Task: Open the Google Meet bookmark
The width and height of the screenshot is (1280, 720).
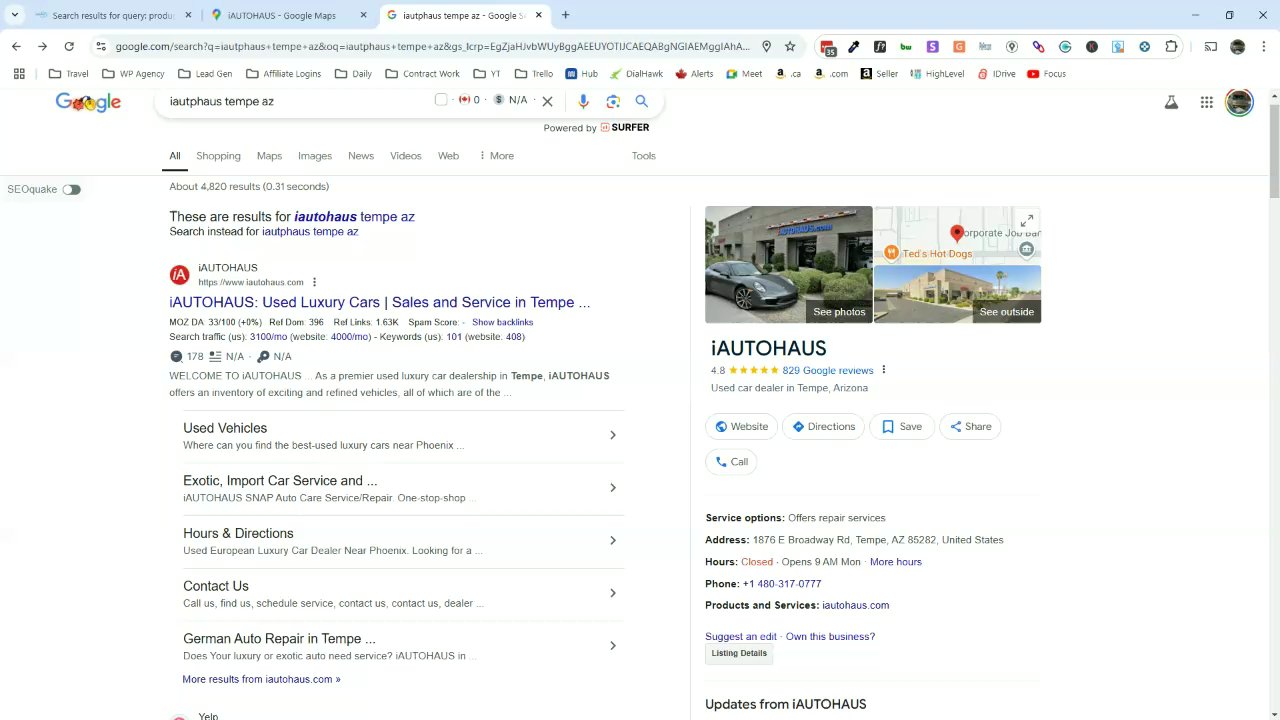Action: tap(744, 74)
